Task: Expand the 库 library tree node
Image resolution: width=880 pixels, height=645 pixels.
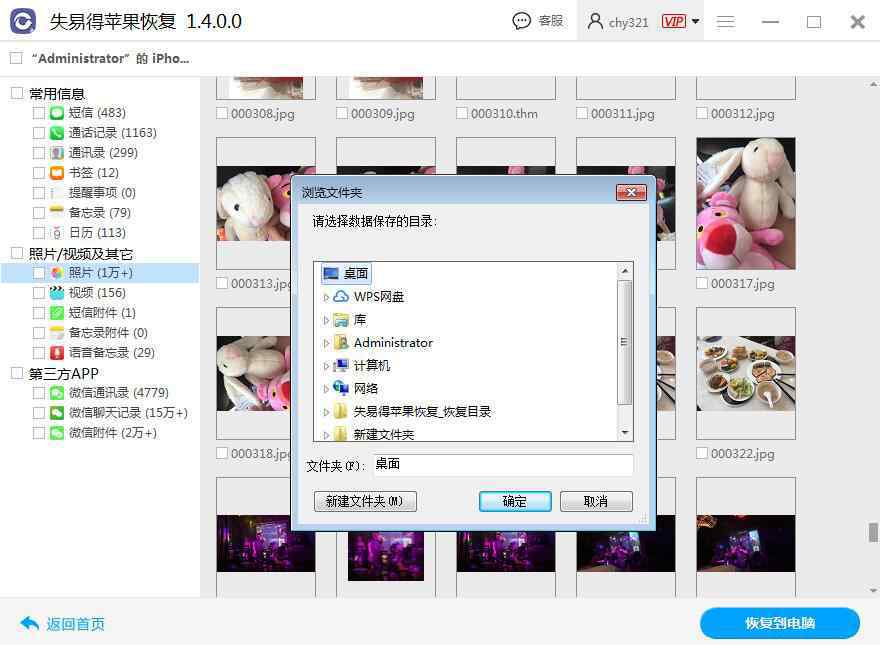Action: coord(326,320)
